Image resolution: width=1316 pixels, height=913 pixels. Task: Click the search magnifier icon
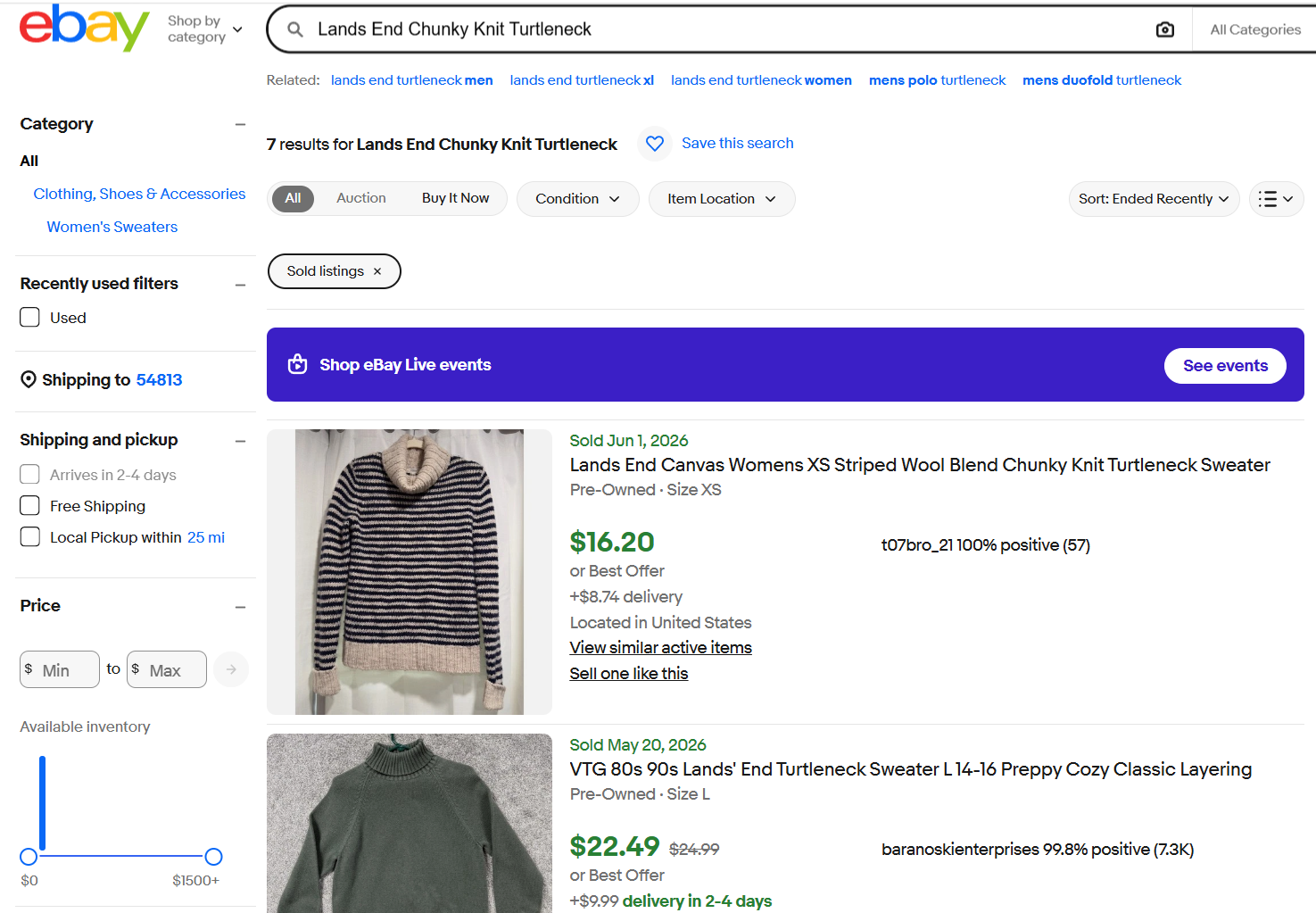point(295,29)
